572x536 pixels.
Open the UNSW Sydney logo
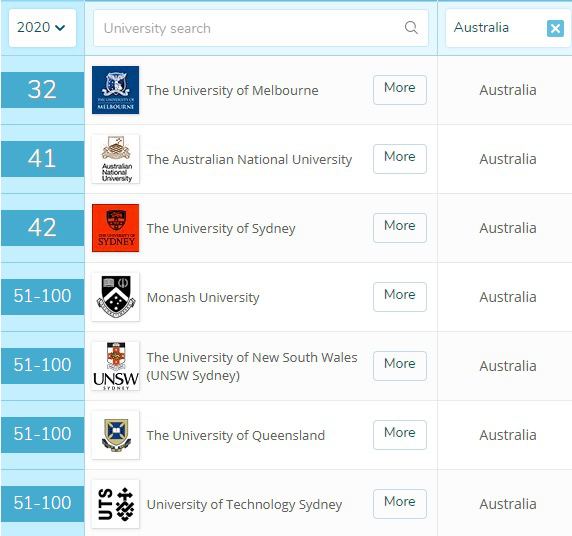pos(115,366)
